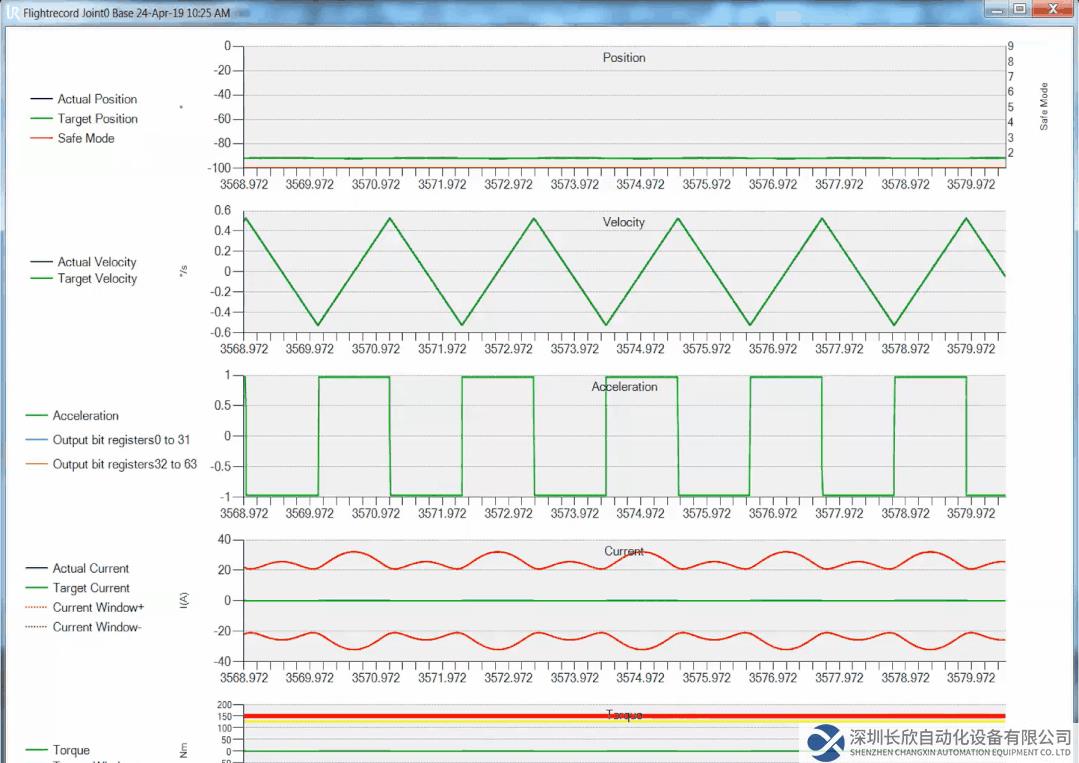Screen dimensions: 1079x763
Task: Click the Actual Current legend line swatch
Action: (38, 569)
